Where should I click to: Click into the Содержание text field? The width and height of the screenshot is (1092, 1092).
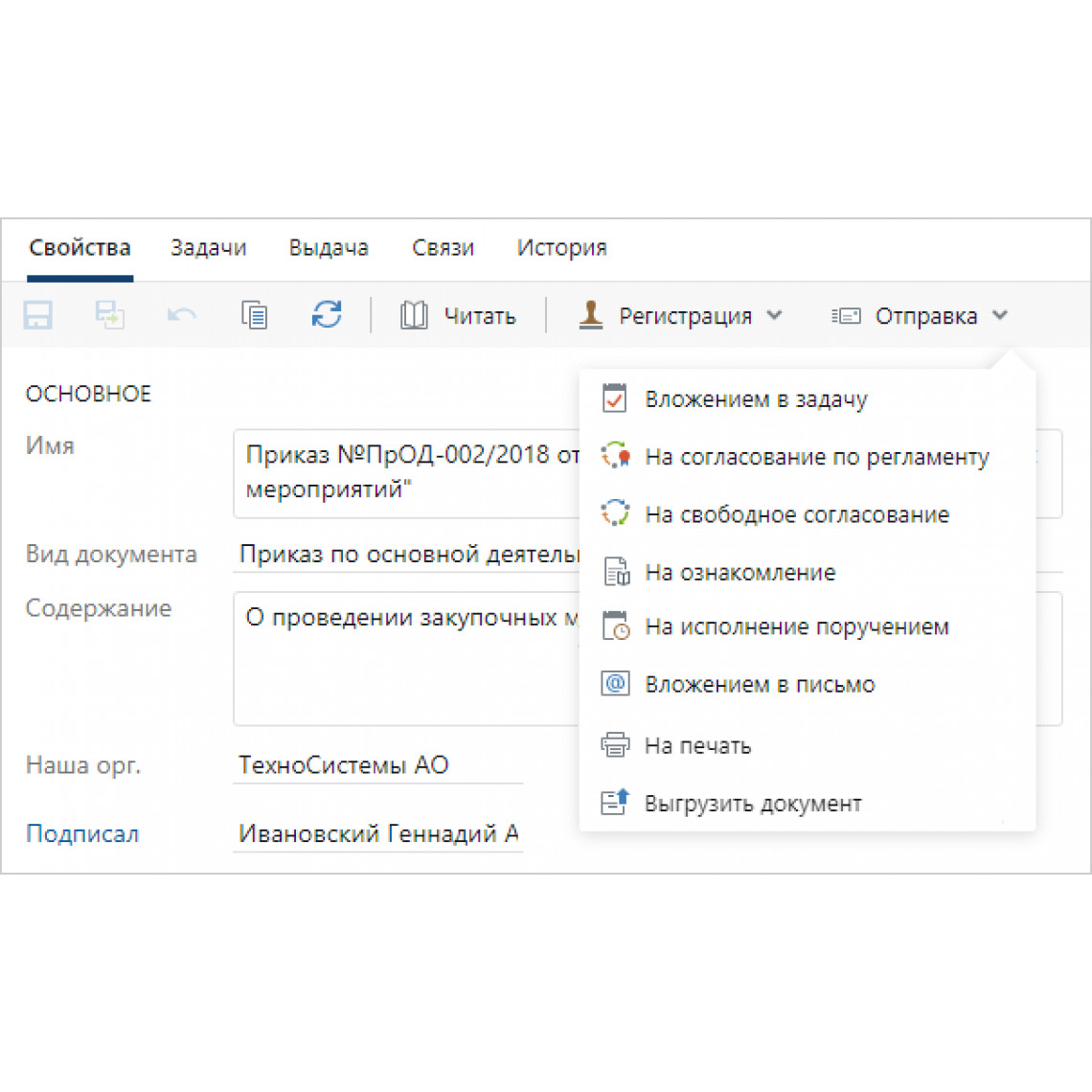(x=407, y=659)
